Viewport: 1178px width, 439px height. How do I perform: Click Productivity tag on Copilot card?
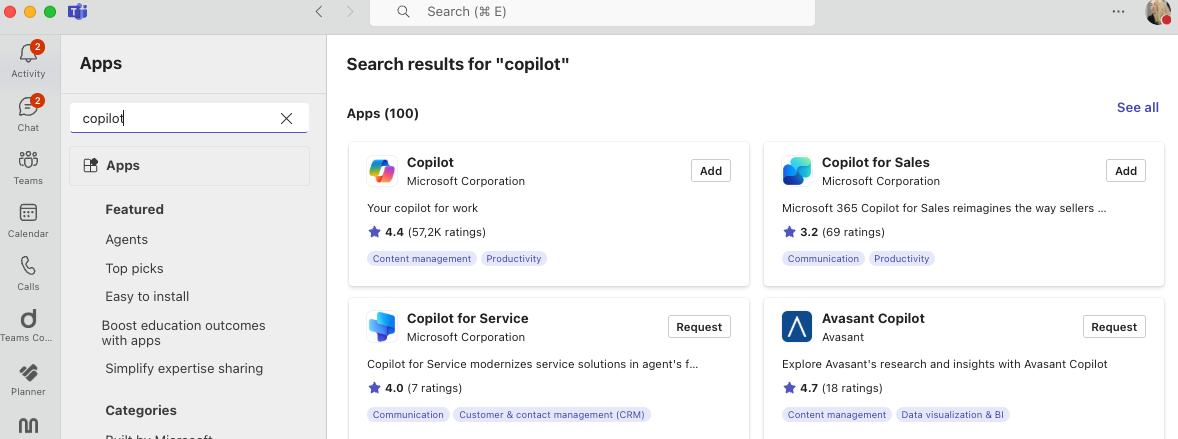click(x=514, y=259)
